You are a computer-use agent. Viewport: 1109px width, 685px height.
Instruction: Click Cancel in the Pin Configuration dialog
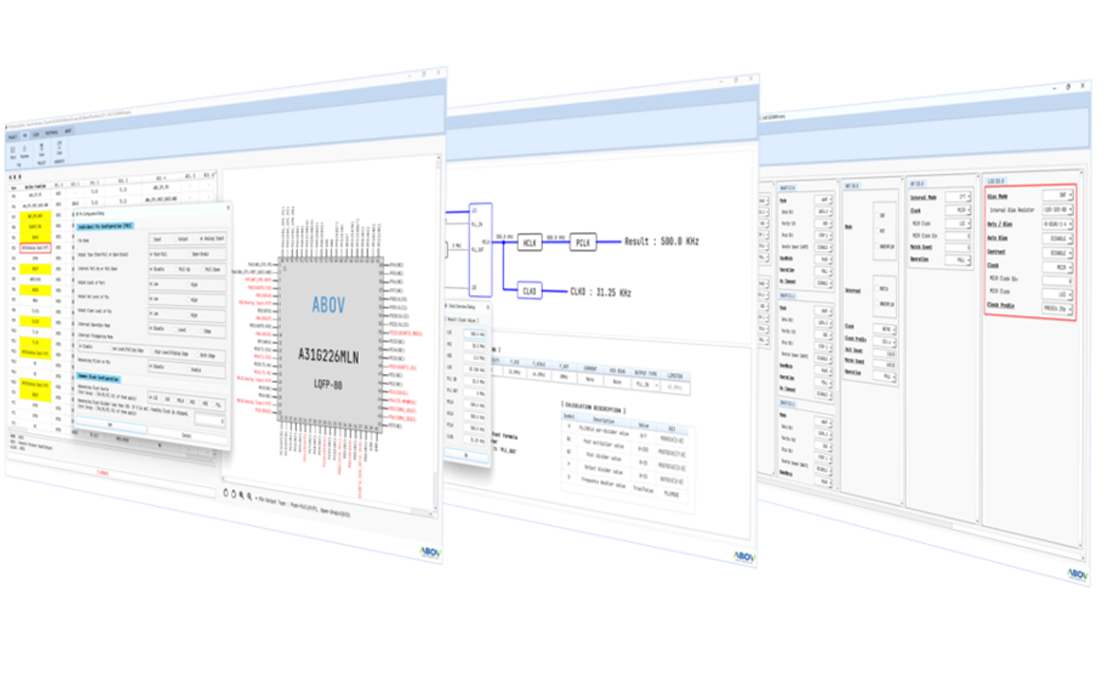tap(185, 436)
